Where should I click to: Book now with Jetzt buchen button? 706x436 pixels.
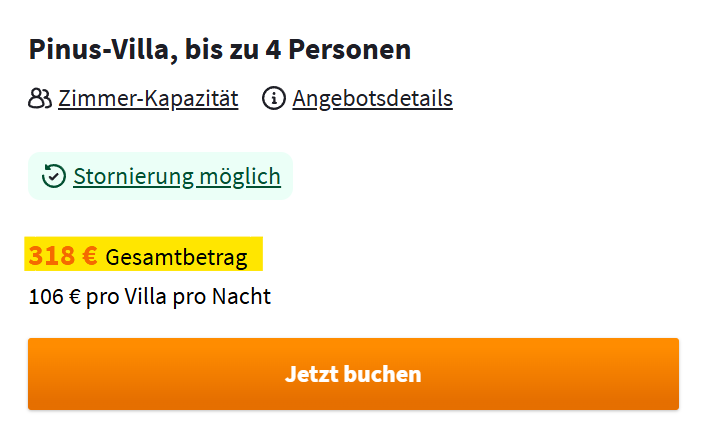pyautogui.click(x=353, y=374)
